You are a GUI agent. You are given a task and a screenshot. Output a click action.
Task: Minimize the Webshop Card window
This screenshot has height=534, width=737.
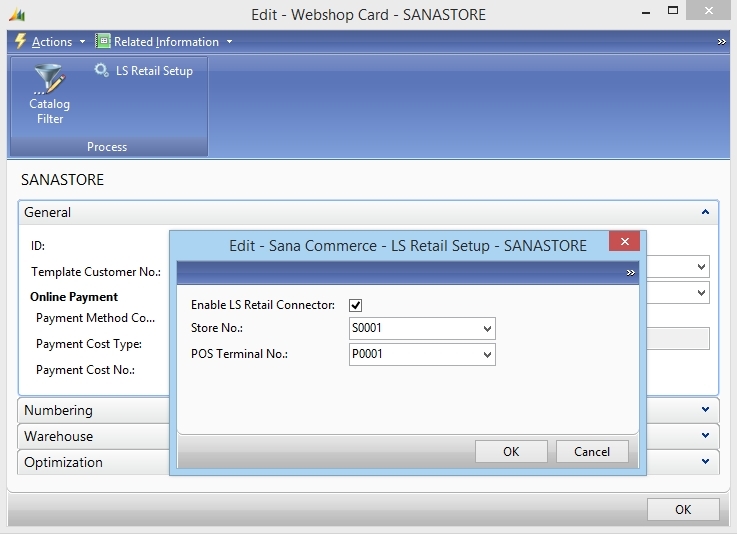[x=646, y=13]
